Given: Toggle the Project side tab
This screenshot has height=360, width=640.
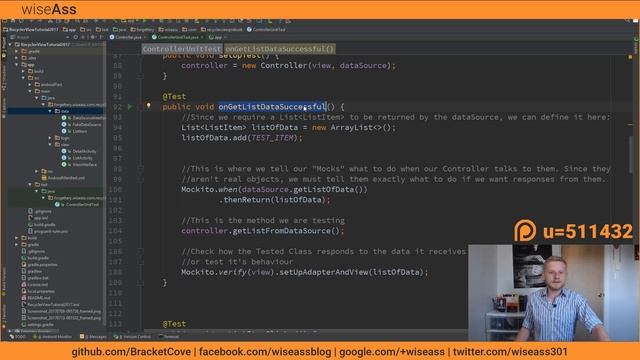Looking at the screenshot, I should [4, 48].
